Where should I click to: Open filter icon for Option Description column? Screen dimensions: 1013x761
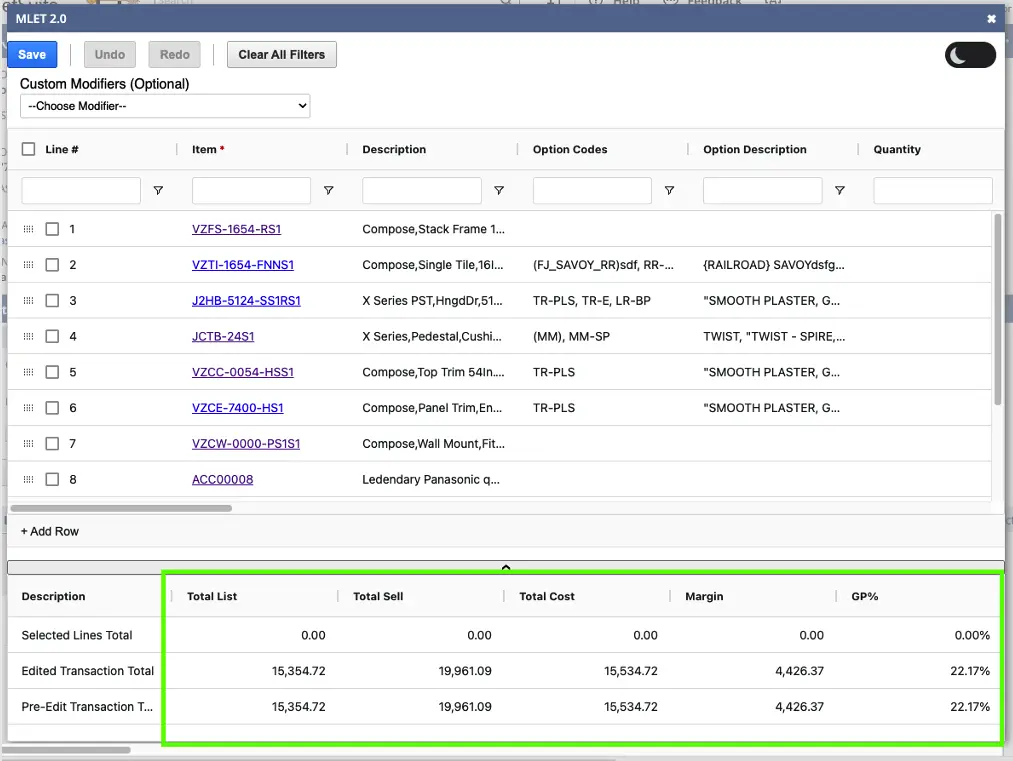[840, 191]
